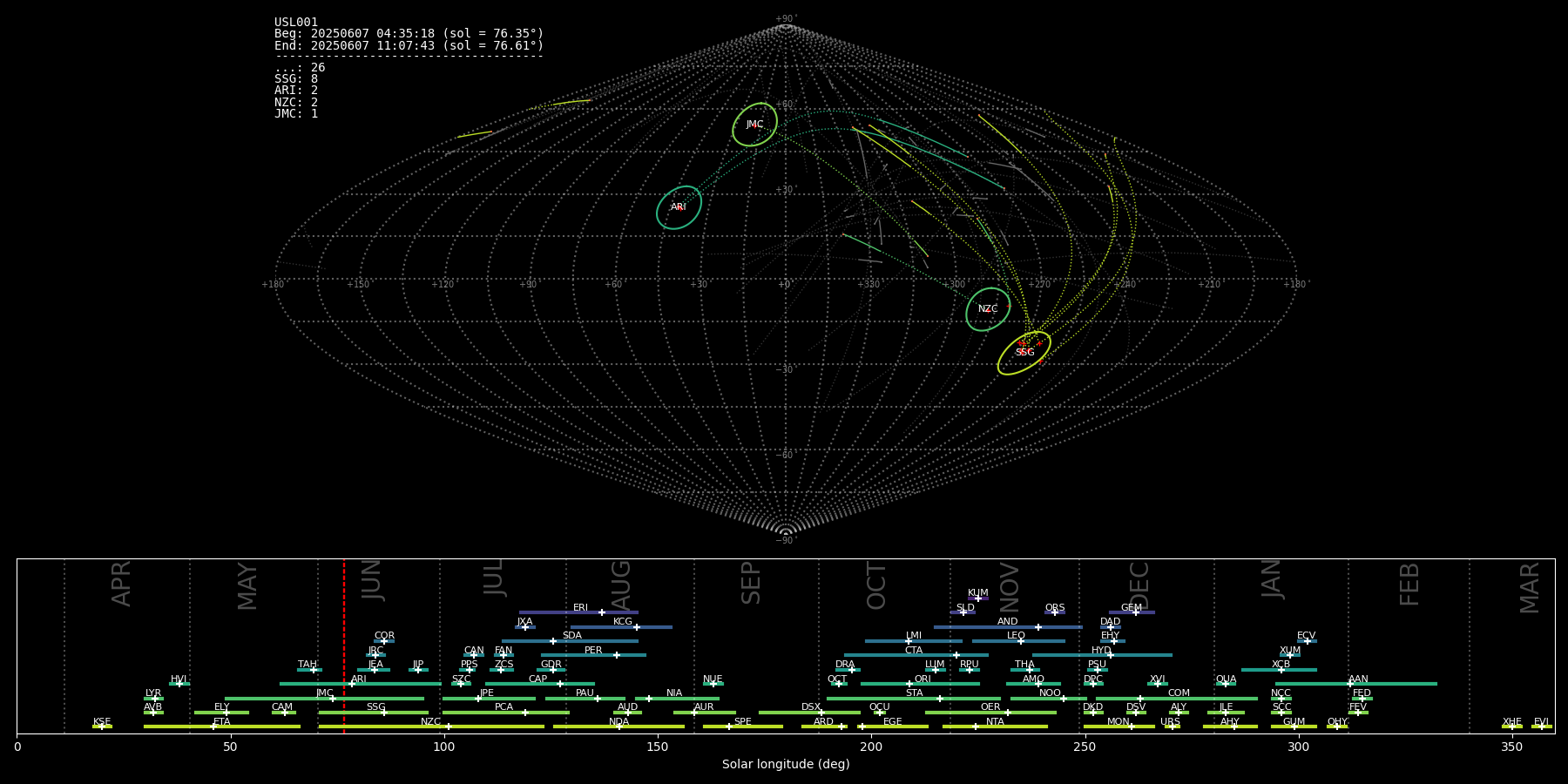Select the PER shower bar in the timeline
Viewport: 1568px width, 784px height.
click(593, 655)
